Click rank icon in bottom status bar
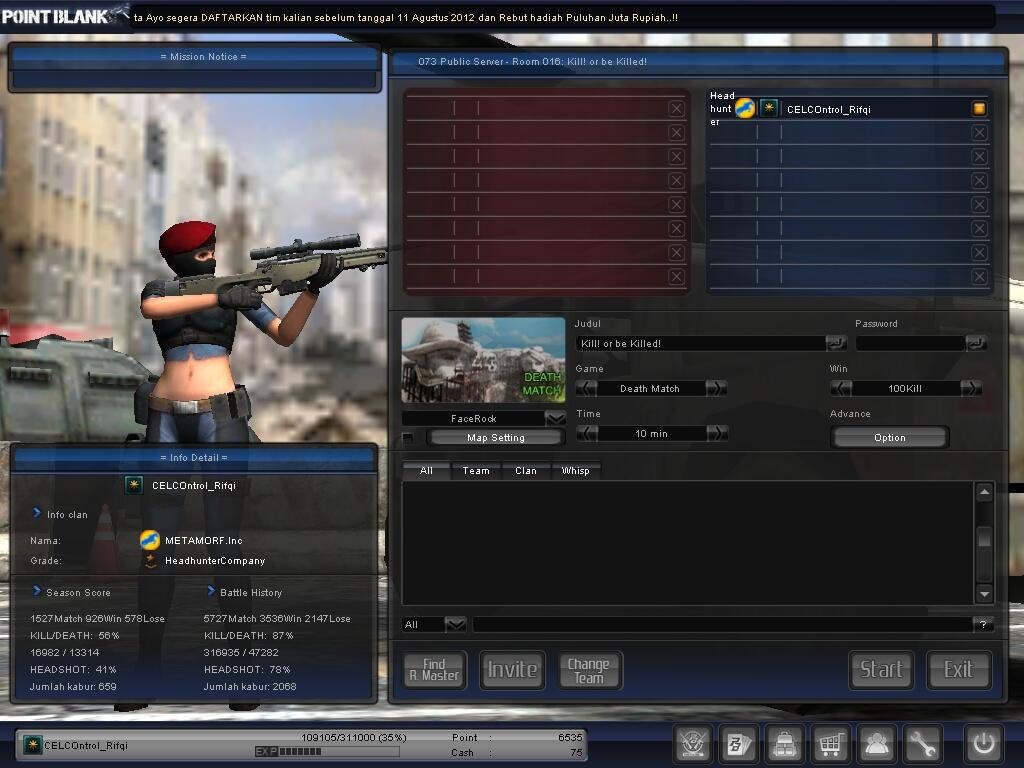1024x768 pixels. pyautogui.click(x=32, y=744)
